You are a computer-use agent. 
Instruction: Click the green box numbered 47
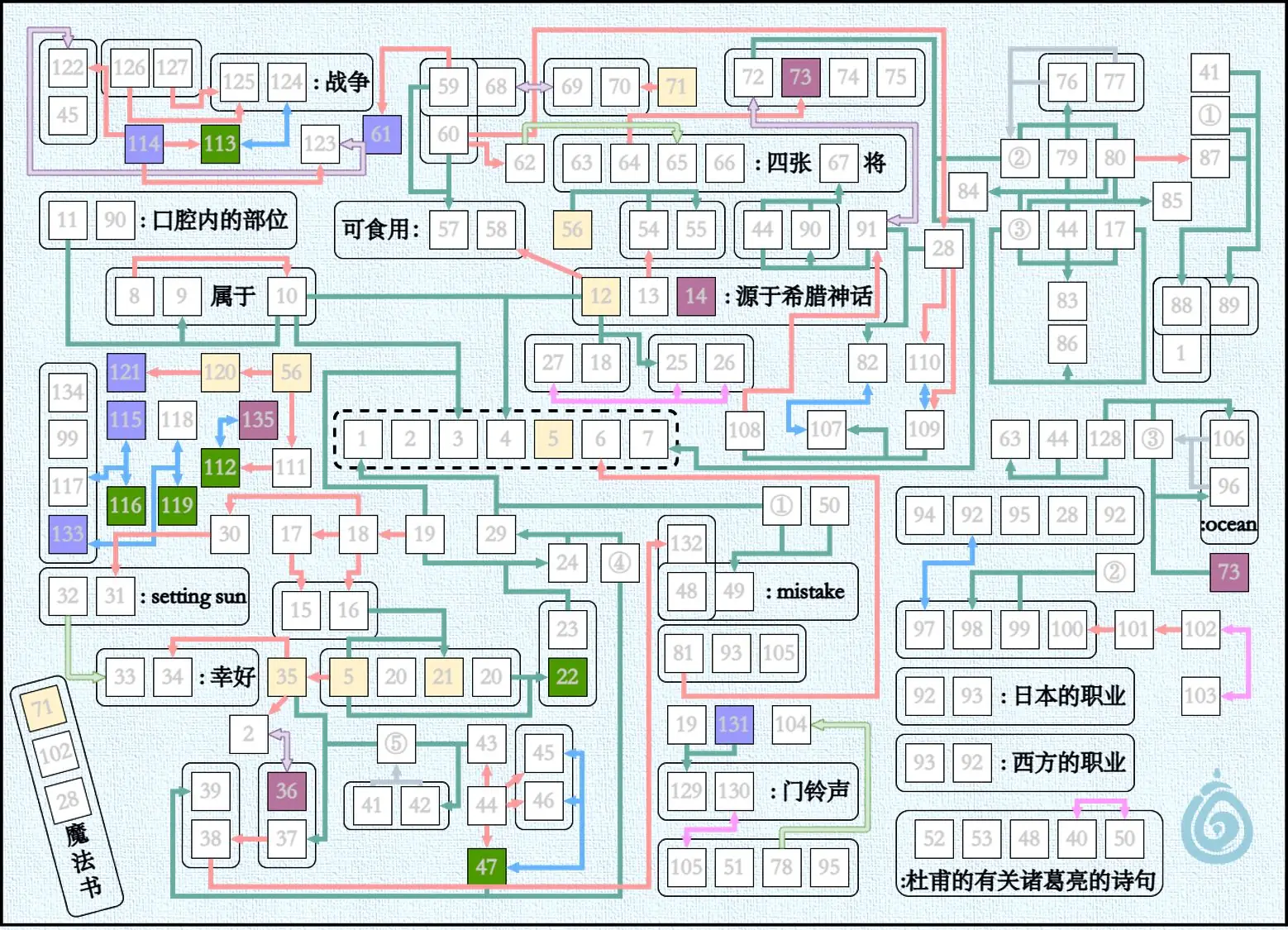coord(486,867)
